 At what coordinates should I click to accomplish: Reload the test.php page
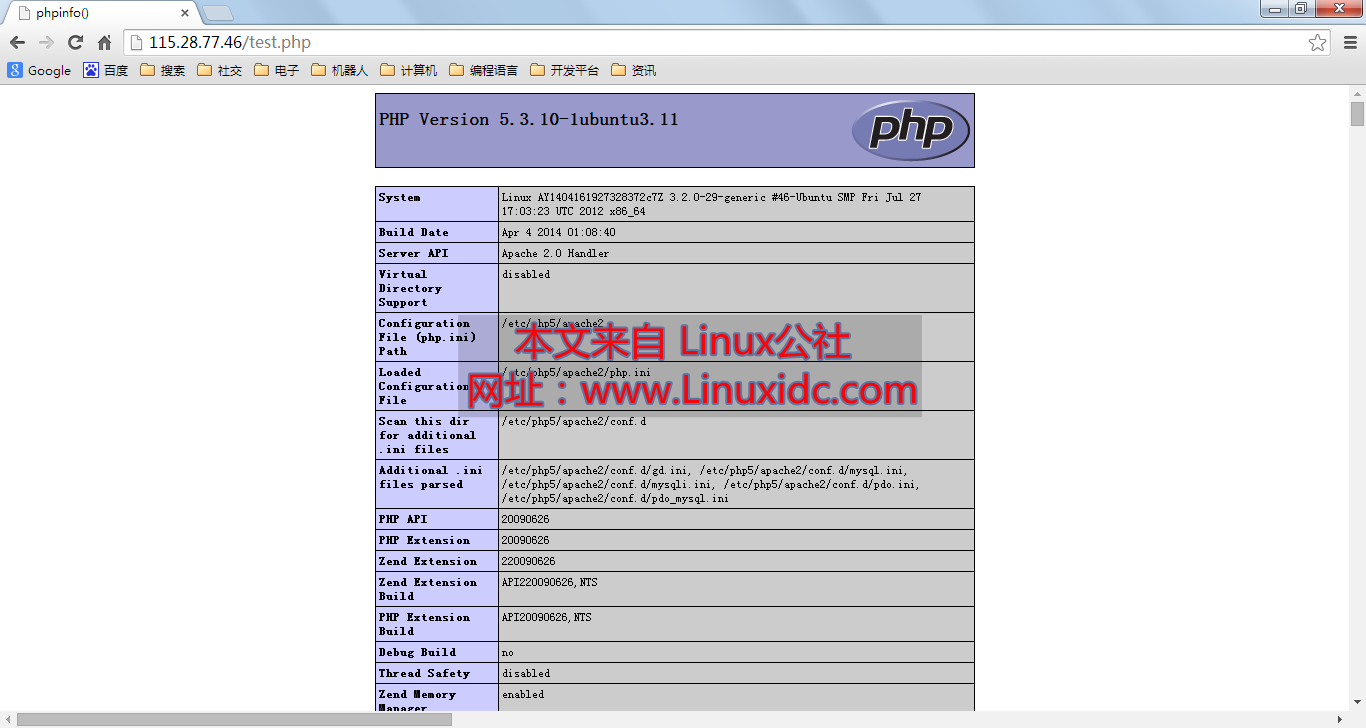click(74, 42)
